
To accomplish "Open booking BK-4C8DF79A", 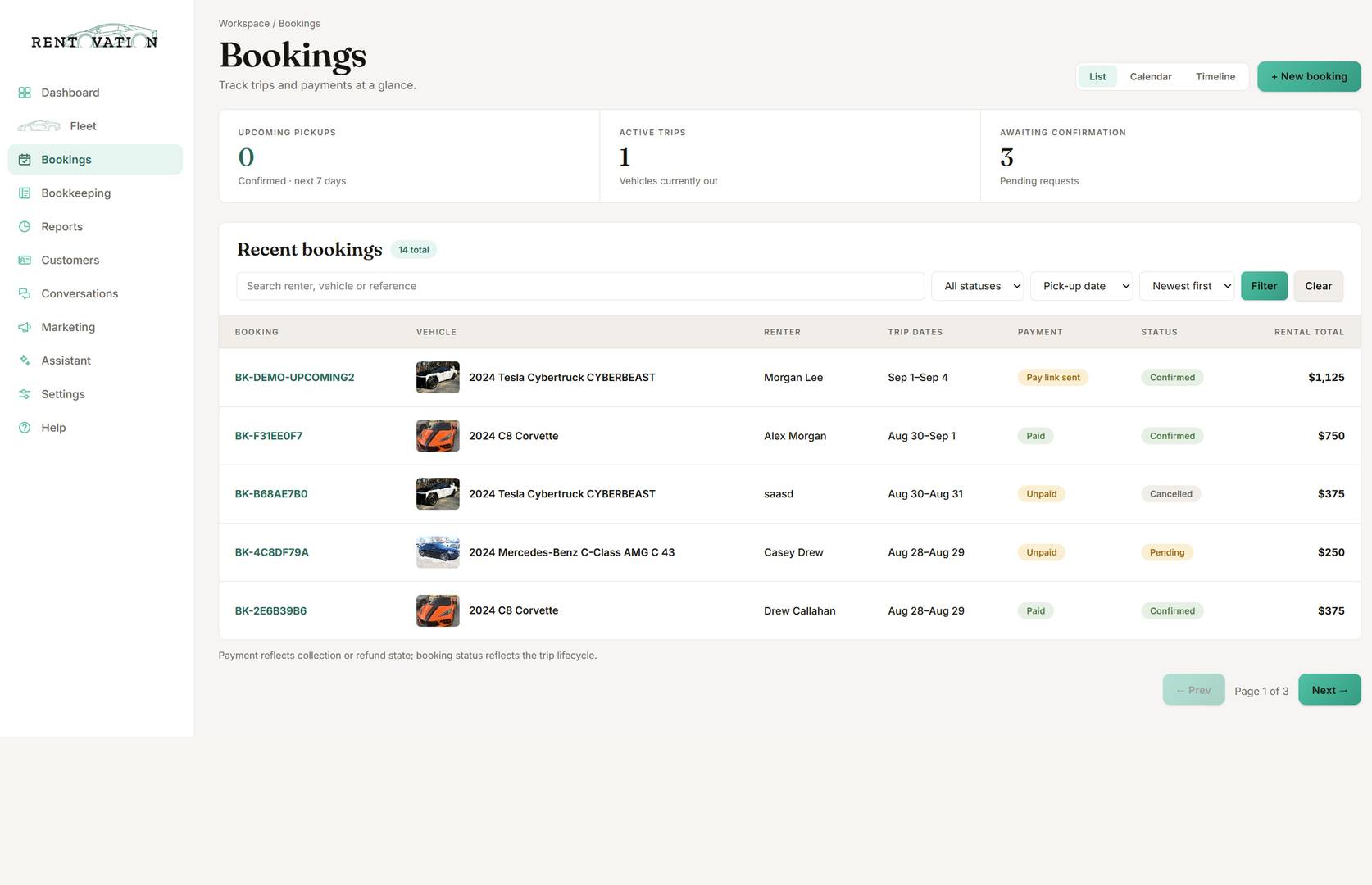I will tap(272, 552).
